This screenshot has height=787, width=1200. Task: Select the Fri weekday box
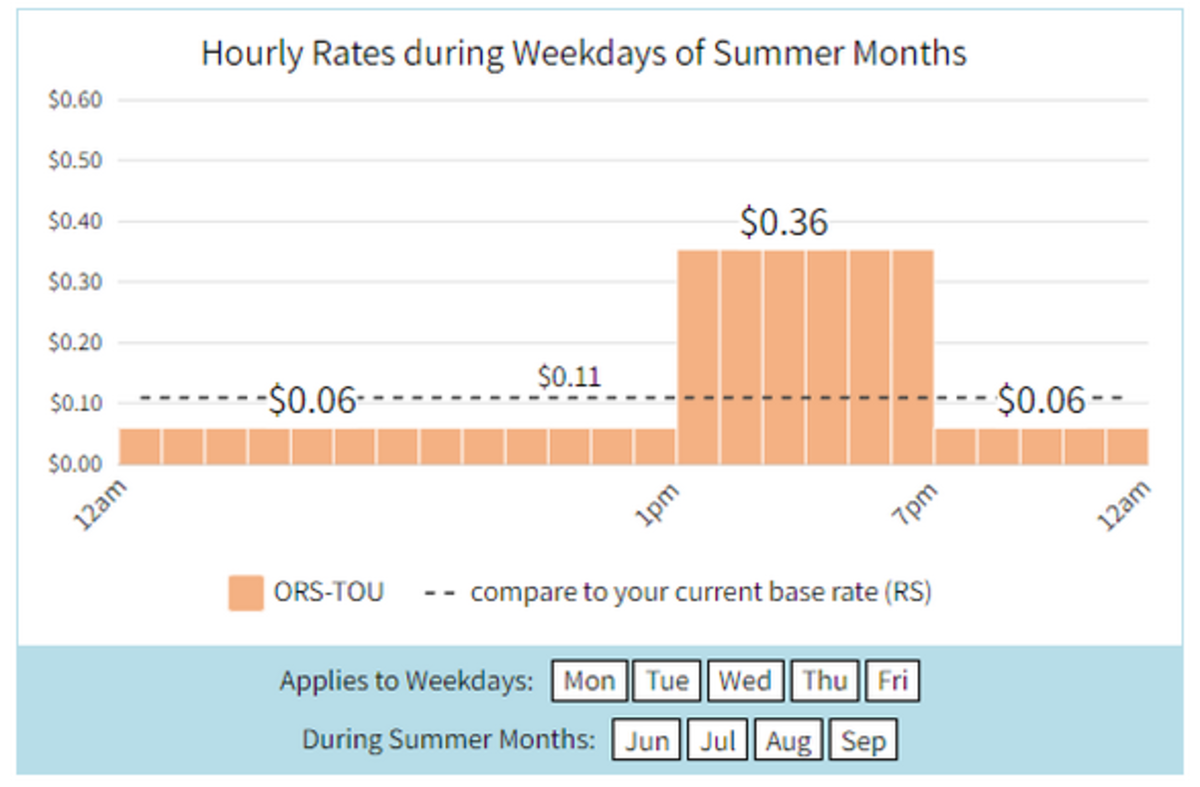click(x=892, y=682)
